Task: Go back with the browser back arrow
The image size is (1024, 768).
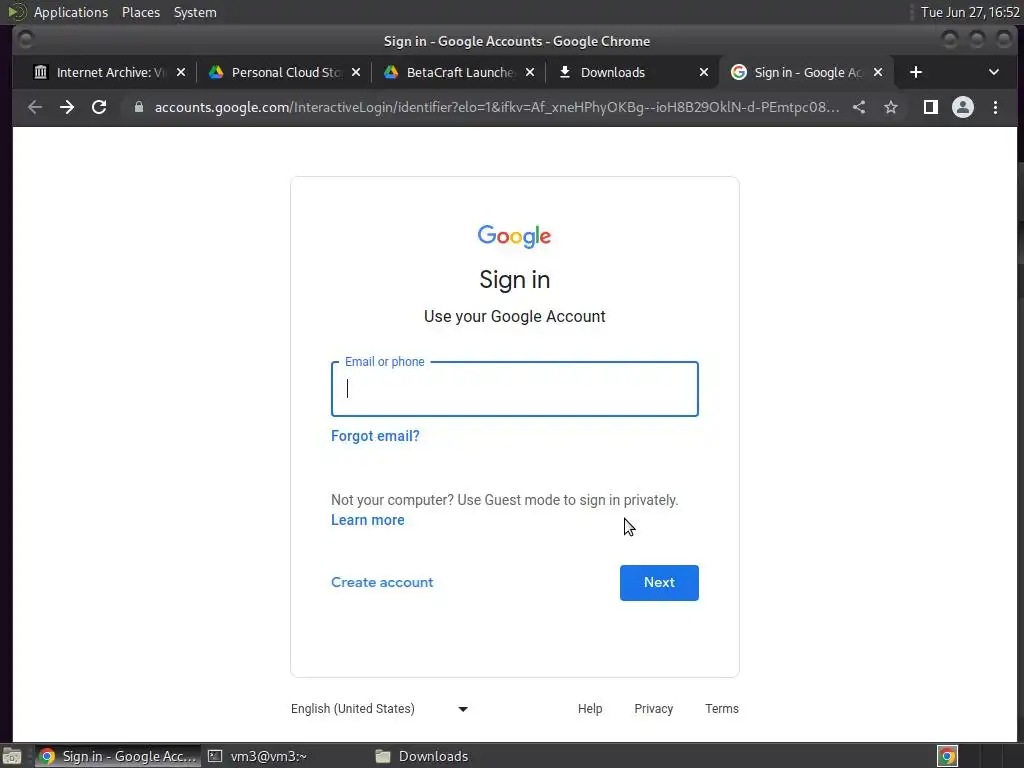Action: [35, 107]
